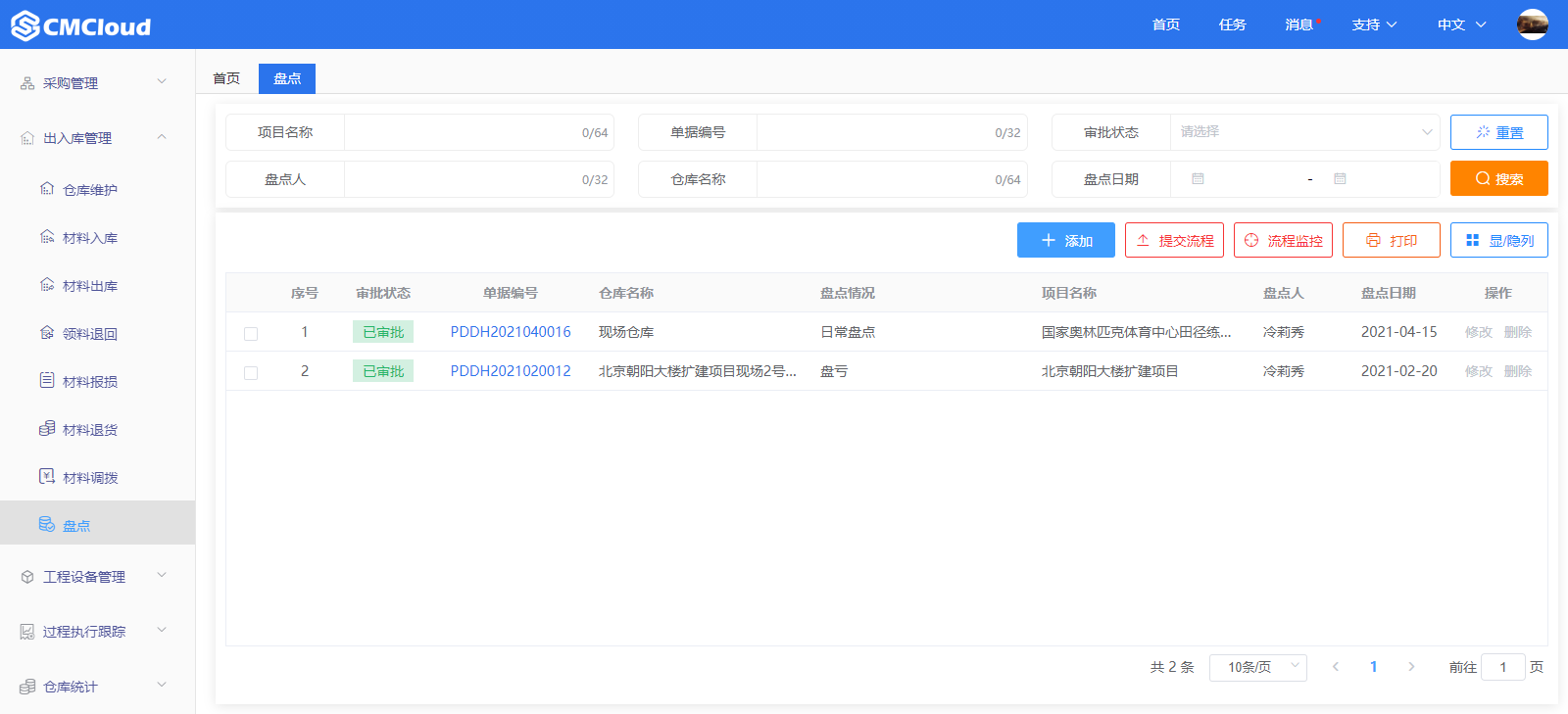
Task: Focus the 项目名称 input field
Action: pos(478,132)
